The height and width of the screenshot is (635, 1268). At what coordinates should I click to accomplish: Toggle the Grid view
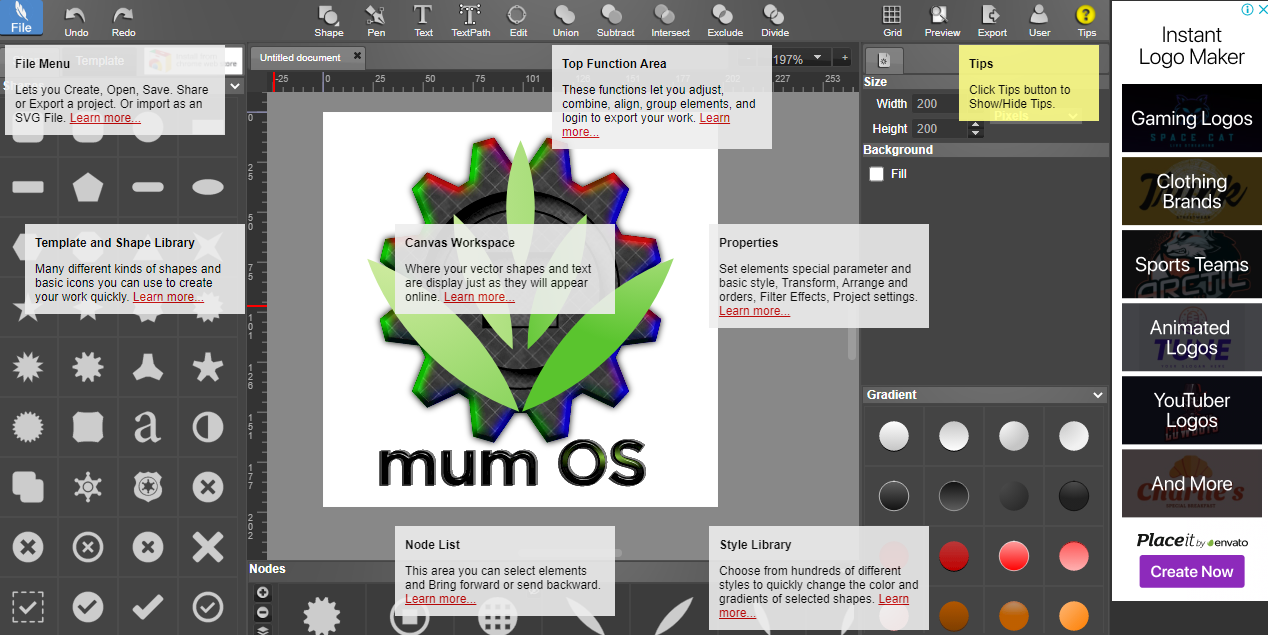click(892, 20)
